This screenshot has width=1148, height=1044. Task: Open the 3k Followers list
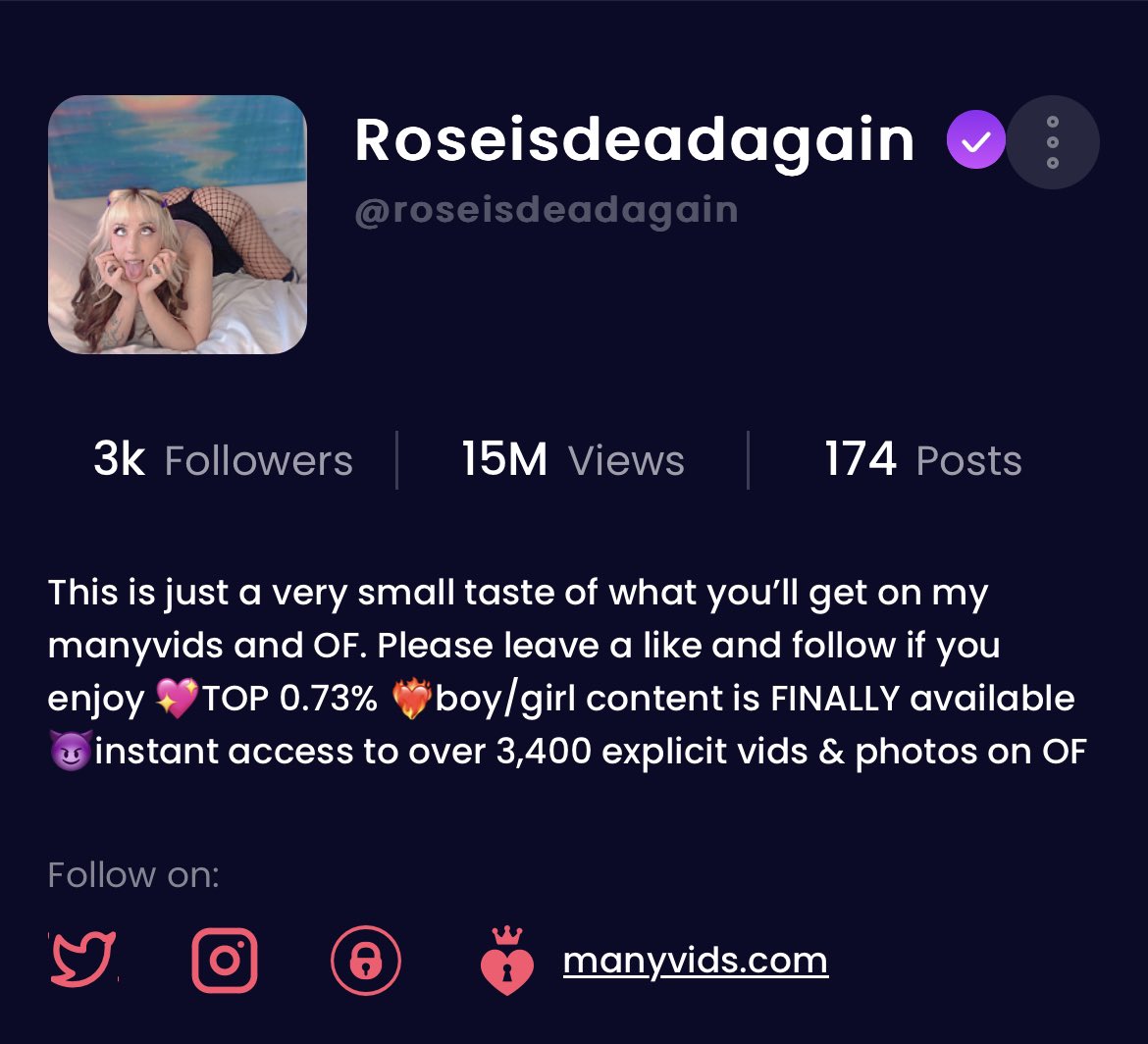click(x=224, y=460)
